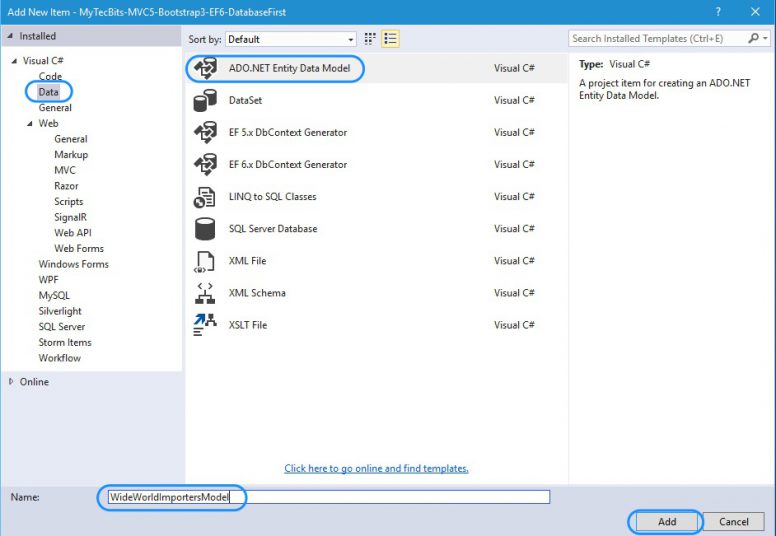This screenshot has width=776, height=536.
Task: Select the Silverlight category
Action: pos(60,311)
